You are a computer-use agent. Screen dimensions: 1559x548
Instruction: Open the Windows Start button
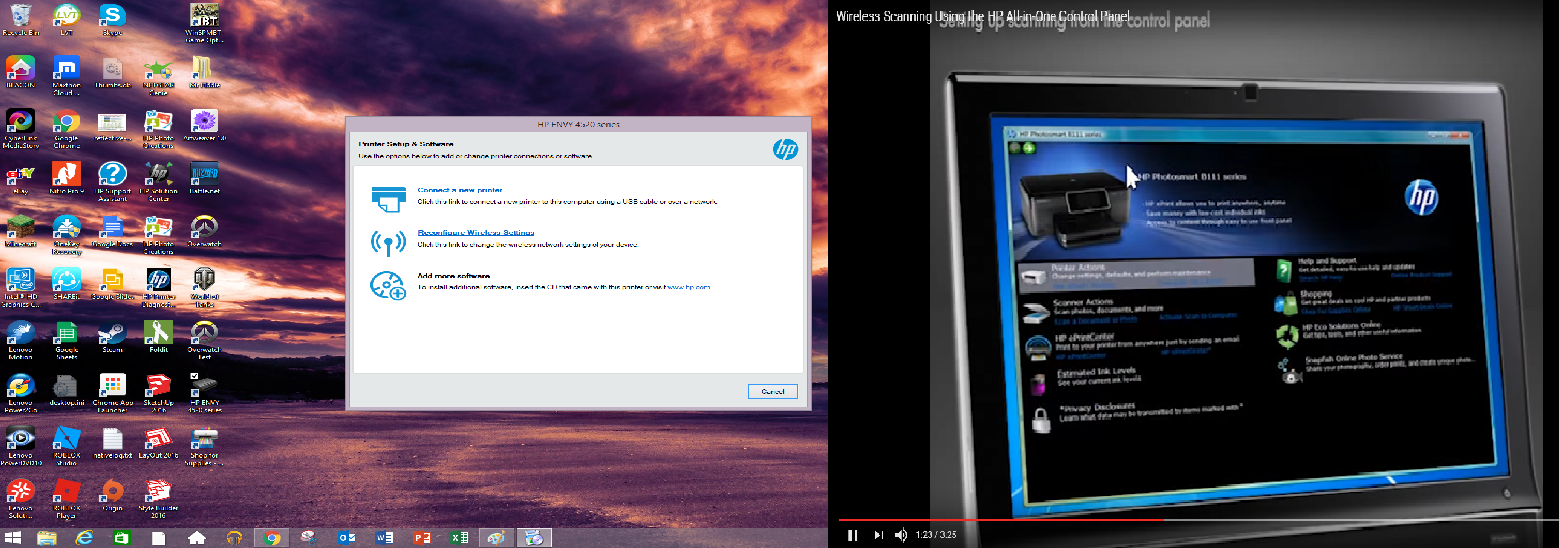point(14,538)
